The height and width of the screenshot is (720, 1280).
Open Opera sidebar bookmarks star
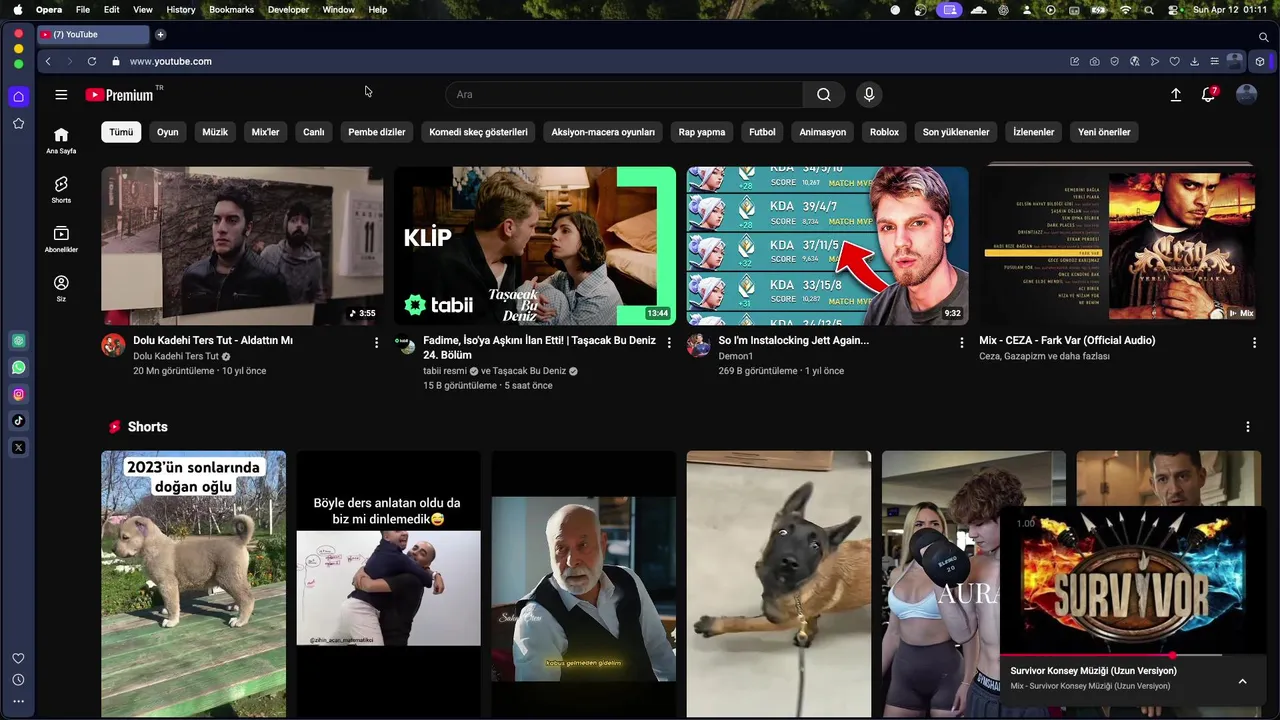tap(18, 123)
